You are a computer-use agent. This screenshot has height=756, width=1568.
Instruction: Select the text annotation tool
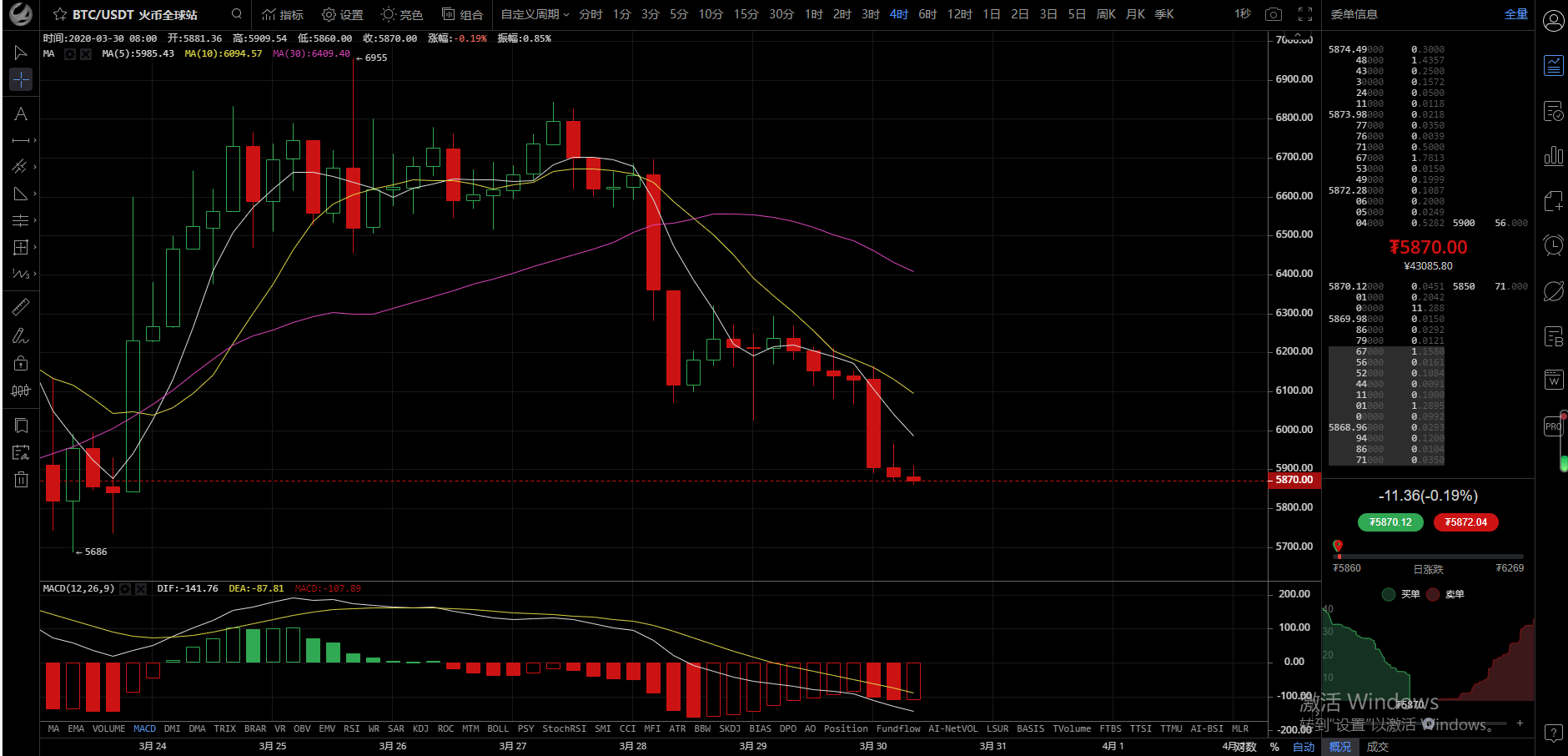(21, 114)
